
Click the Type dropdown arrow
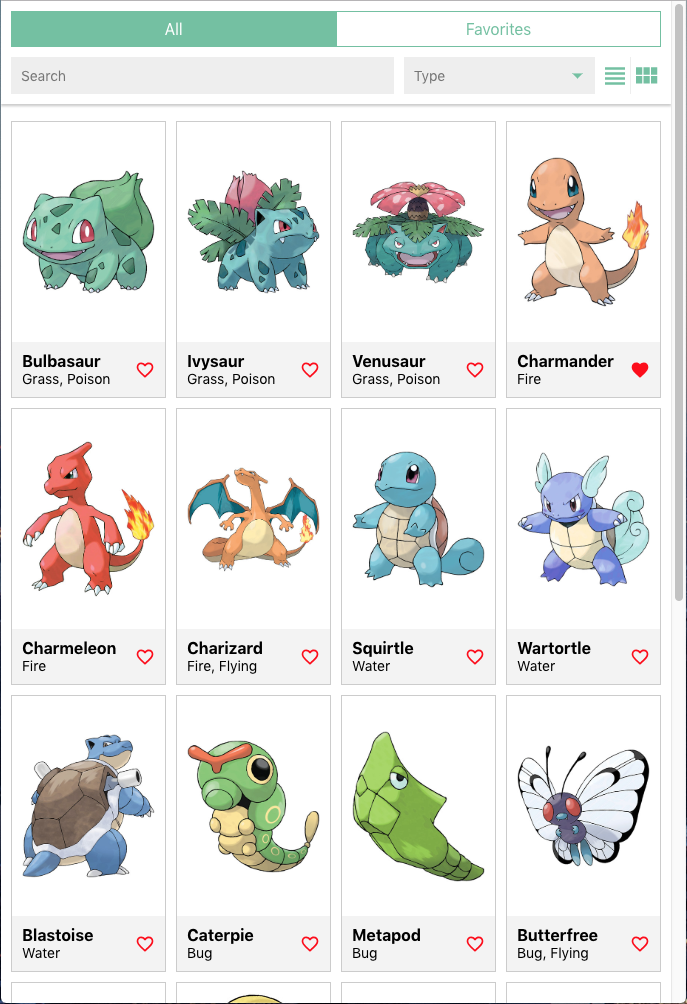(578, 76)
